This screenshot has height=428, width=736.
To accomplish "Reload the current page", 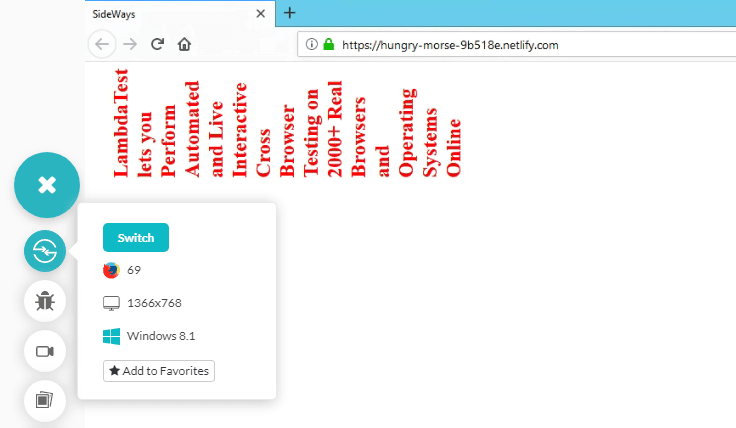I will pos(157,44).
